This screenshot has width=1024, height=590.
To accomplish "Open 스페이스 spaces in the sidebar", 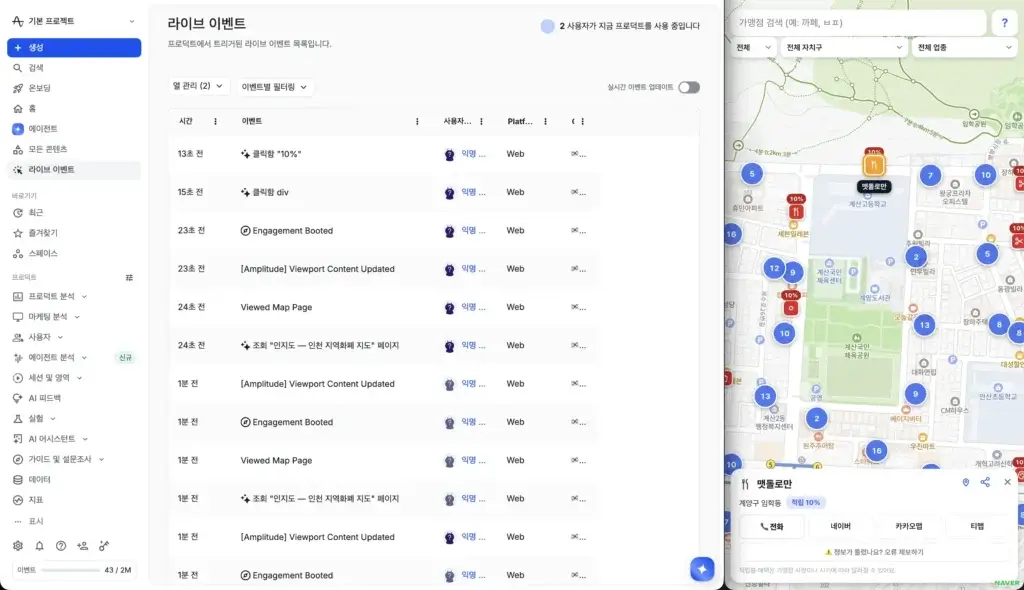I will click(x=42, y=253).
